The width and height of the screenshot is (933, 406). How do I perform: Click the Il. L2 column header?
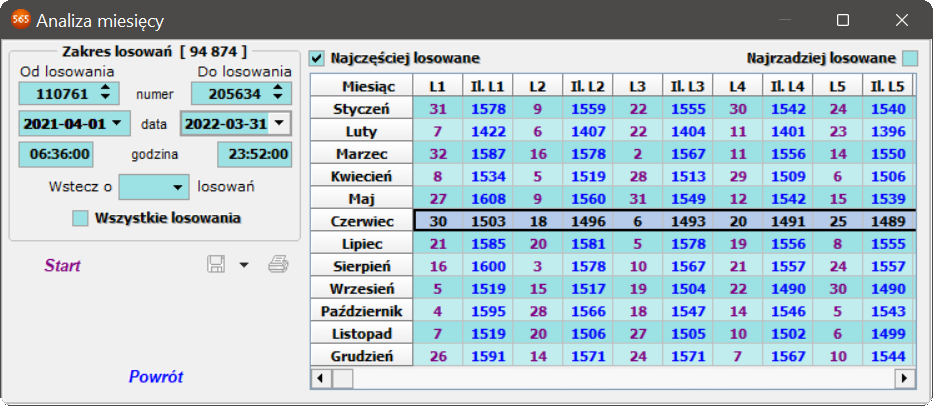pos(588,86)
